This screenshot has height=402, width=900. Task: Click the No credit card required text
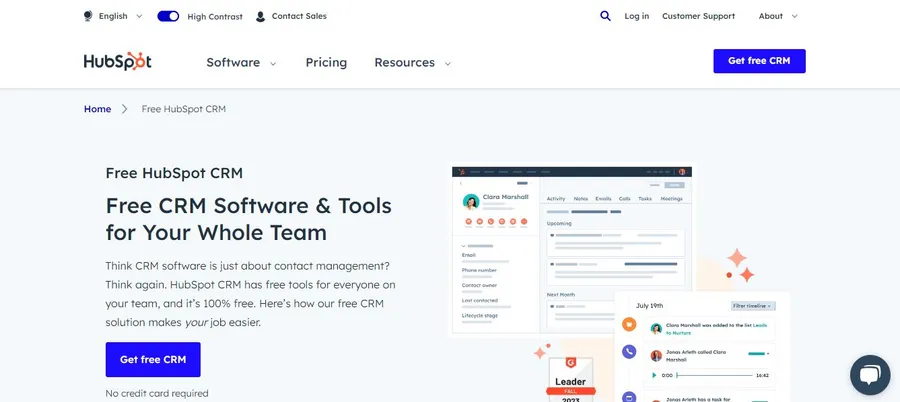tap(157, 393)
